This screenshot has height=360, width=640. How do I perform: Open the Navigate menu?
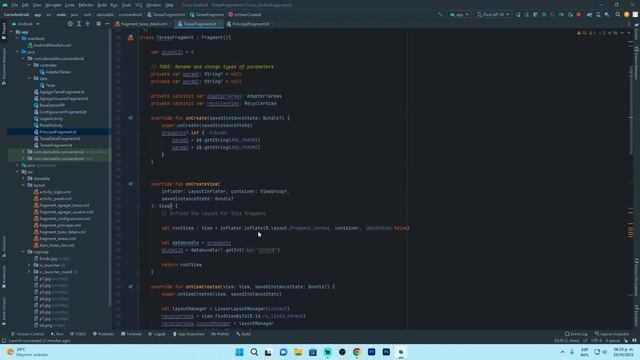point(53,5)
